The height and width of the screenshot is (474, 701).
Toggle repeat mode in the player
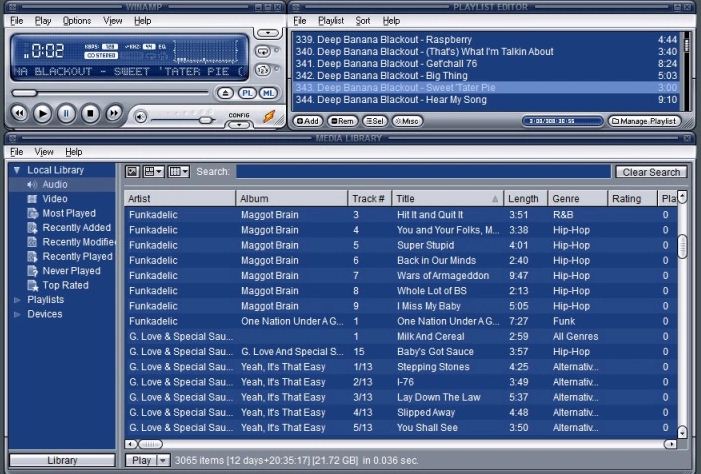[x=263, y=51]
